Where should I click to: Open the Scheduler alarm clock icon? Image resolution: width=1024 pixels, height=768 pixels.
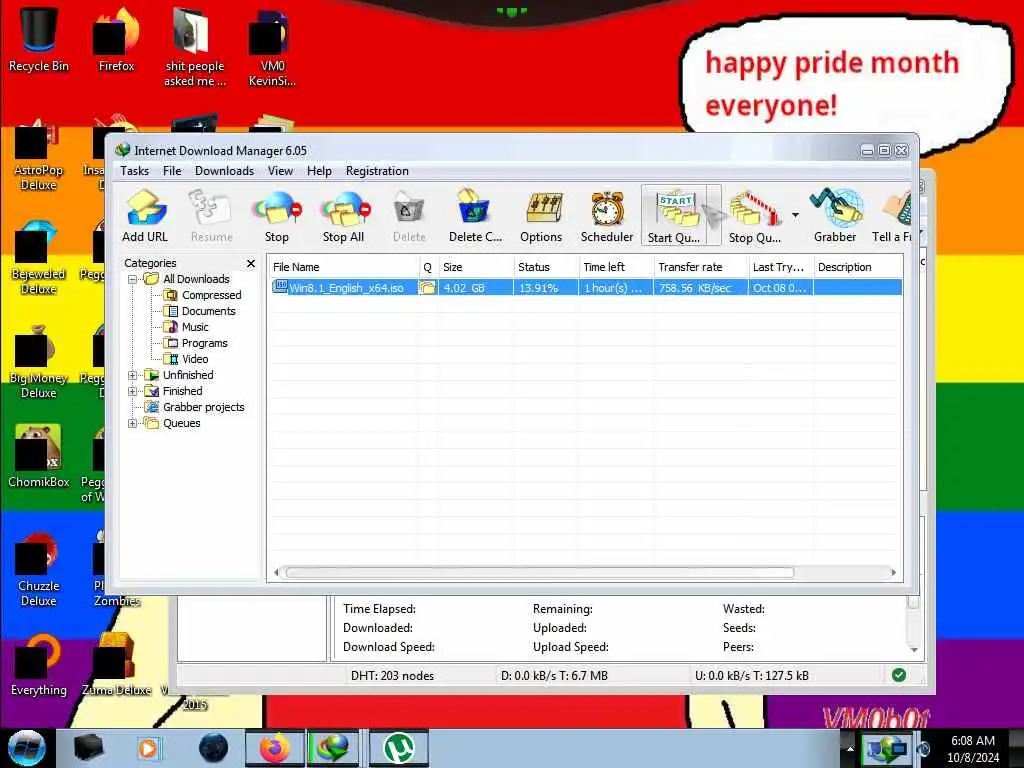click(x=607, y=216)
